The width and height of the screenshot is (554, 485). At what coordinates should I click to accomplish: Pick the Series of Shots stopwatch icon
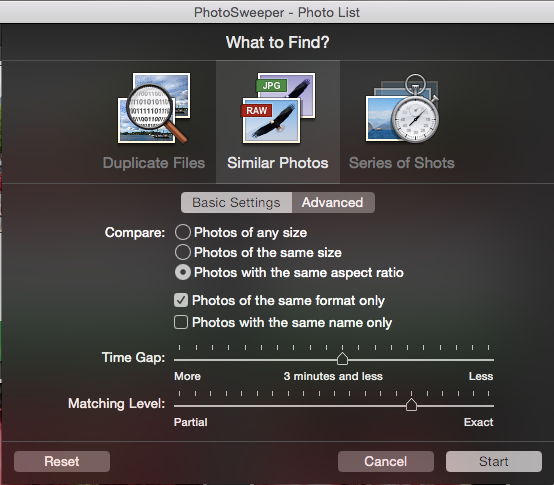pyautogui.click(x=402, y=108)
